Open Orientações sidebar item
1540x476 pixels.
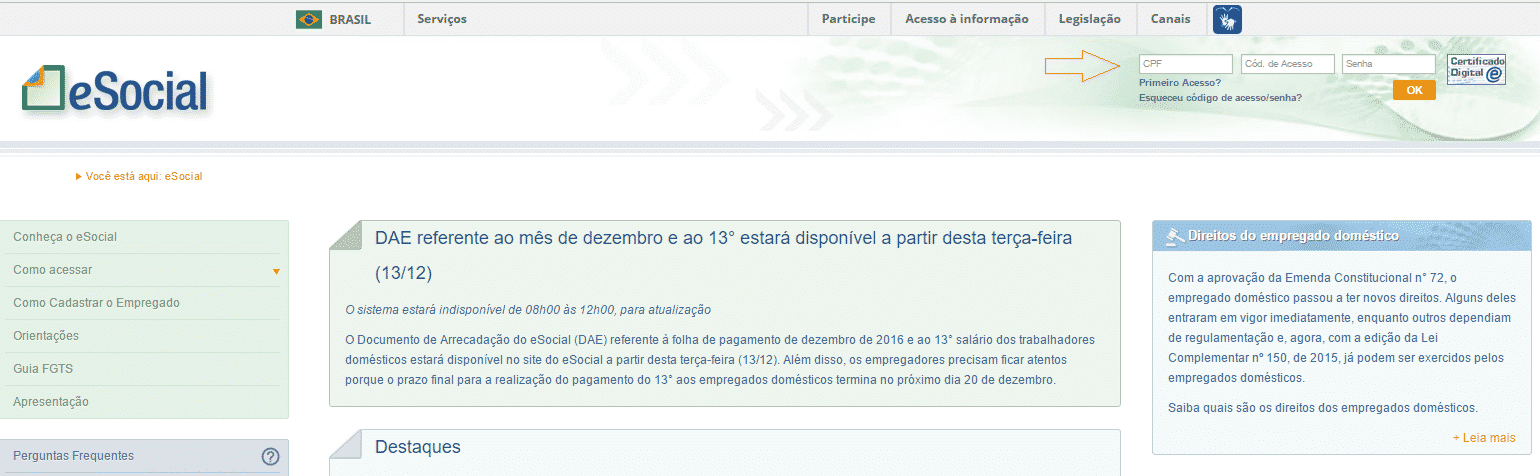(x=145, y=336)
